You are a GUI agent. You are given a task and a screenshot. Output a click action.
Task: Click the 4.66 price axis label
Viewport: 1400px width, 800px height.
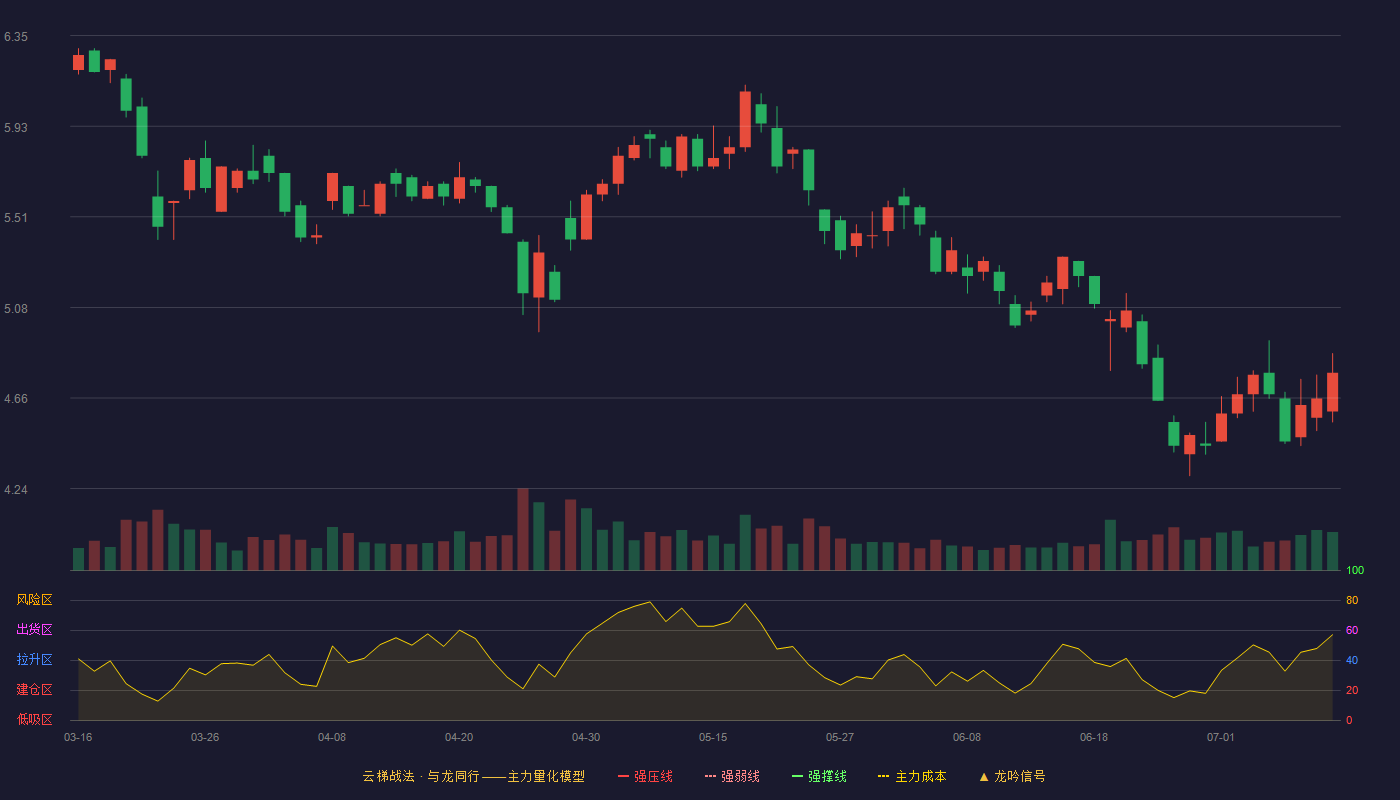pyautogui.click(x=16, y=399)
